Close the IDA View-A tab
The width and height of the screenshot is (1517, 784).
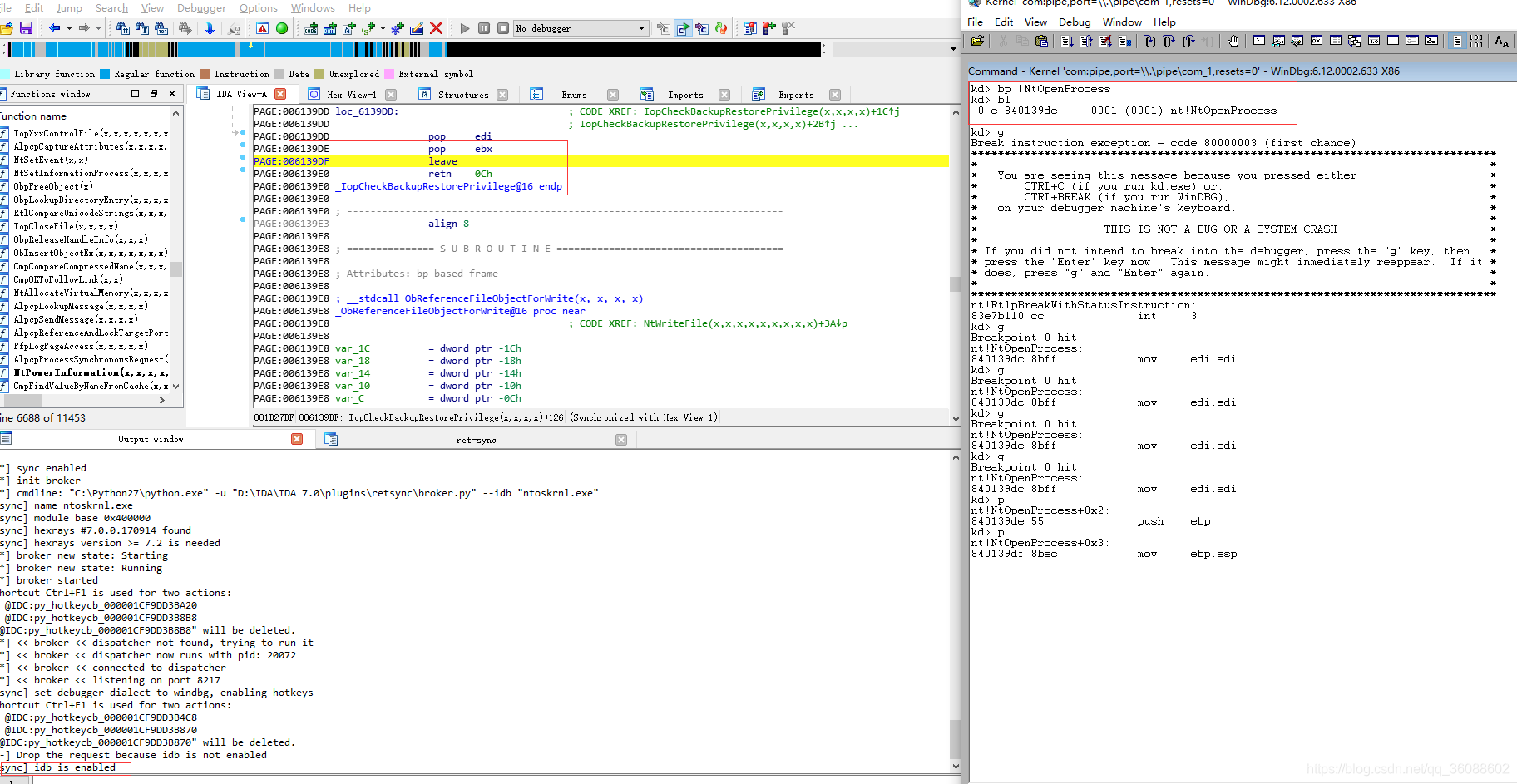280,94
